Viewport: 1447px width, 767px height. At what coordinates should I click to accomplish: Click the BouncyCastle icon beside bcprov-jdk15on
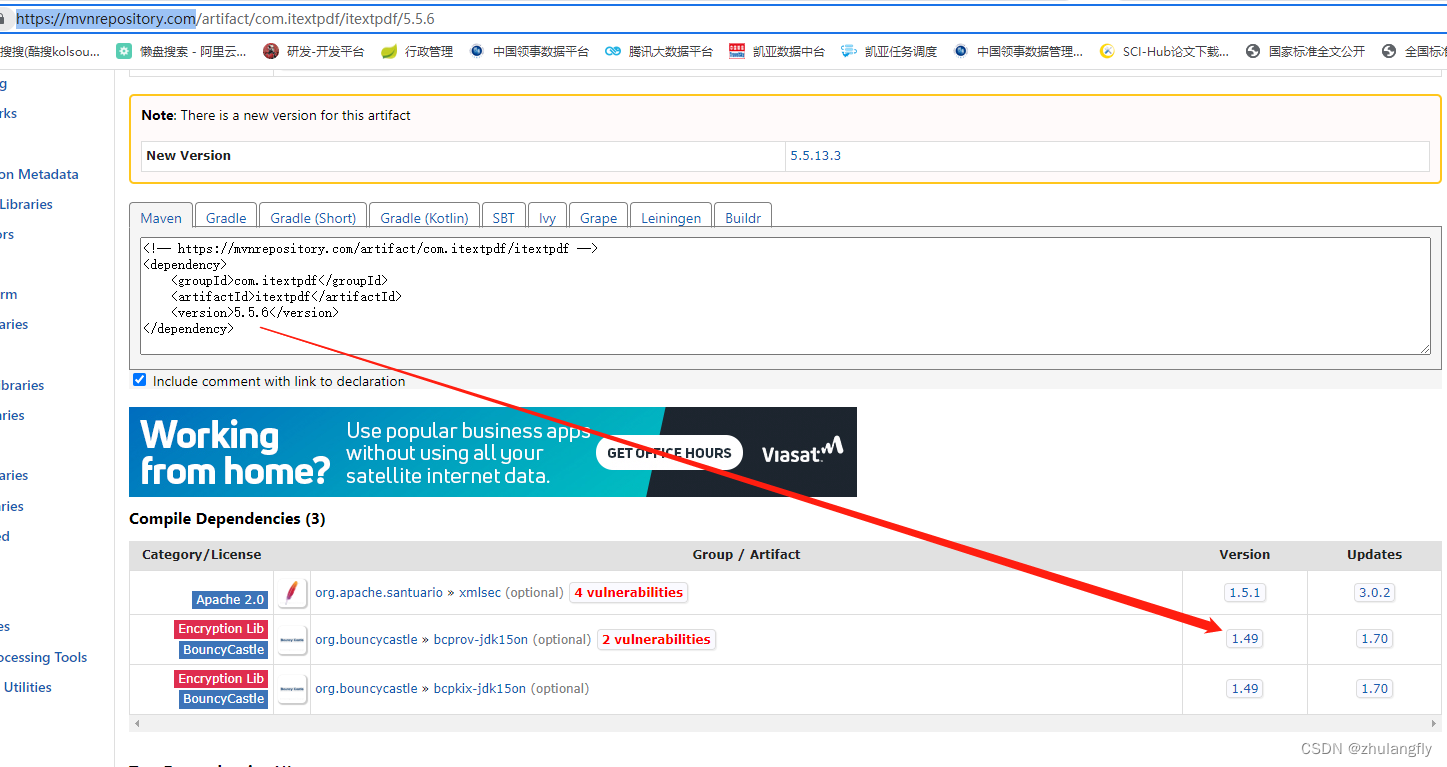pos(292,639)
